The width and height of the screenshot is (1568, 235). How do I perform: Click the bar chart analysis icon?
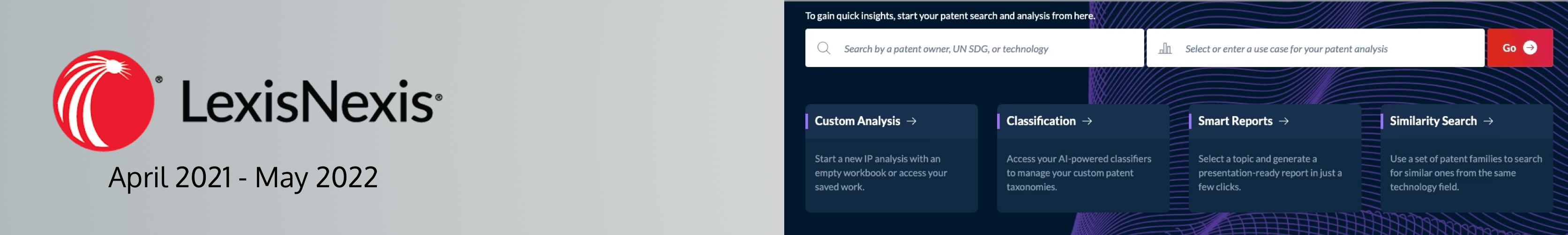tap(1165, 48)
